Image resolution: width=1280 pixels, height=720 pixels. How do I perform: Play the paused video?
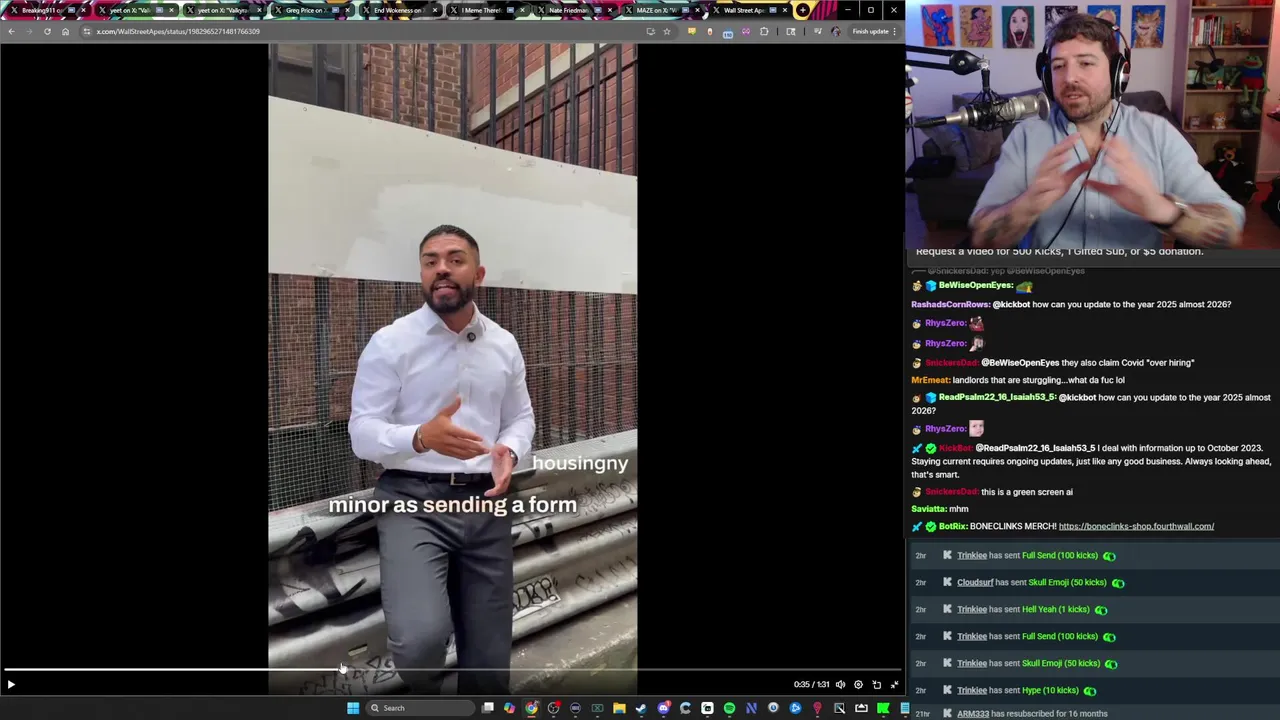tap(11, 685)
